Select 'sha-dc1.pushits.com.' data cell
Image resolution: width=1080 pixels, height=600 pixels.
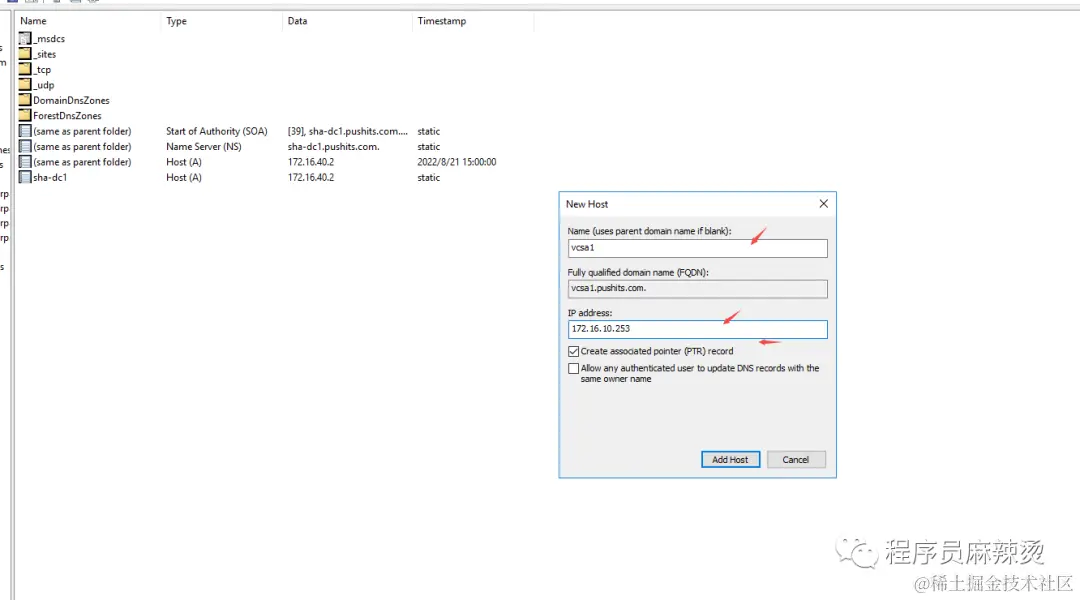tap(333, 147)
